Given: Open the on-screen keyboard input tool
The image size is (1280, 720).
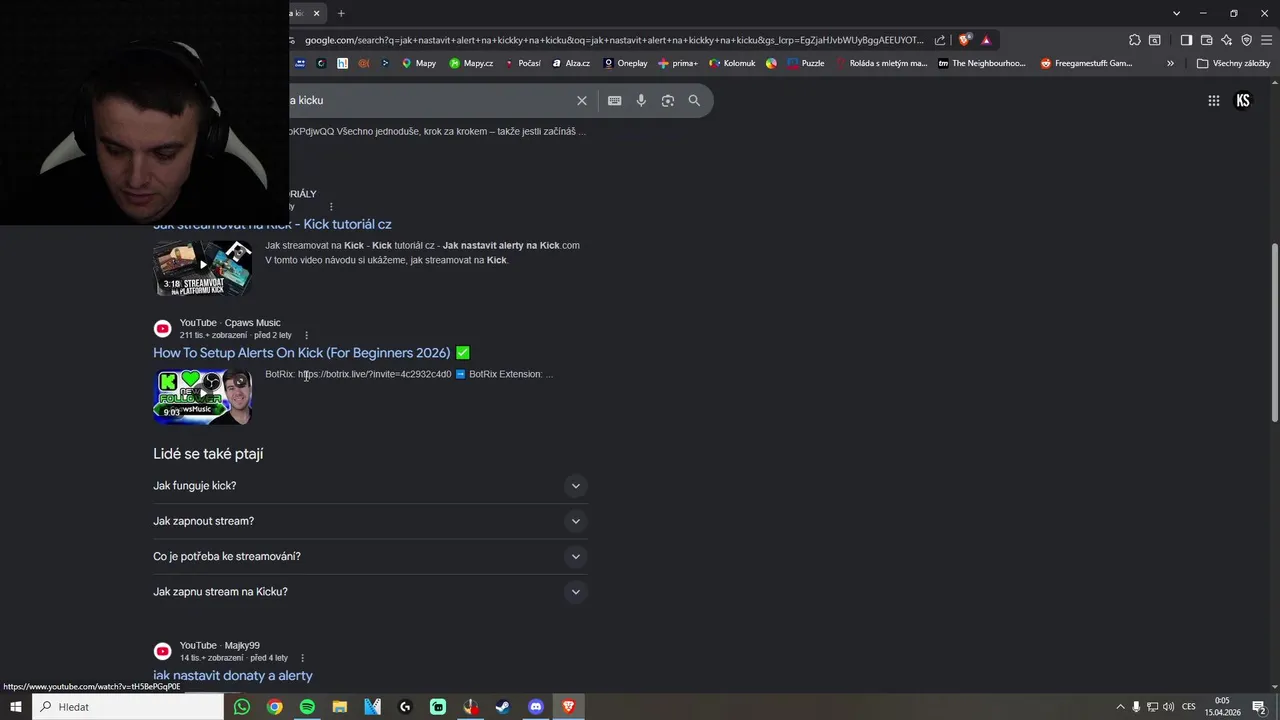Looking at the screenshot, I should pyautogui.click(x=614, y=100).
